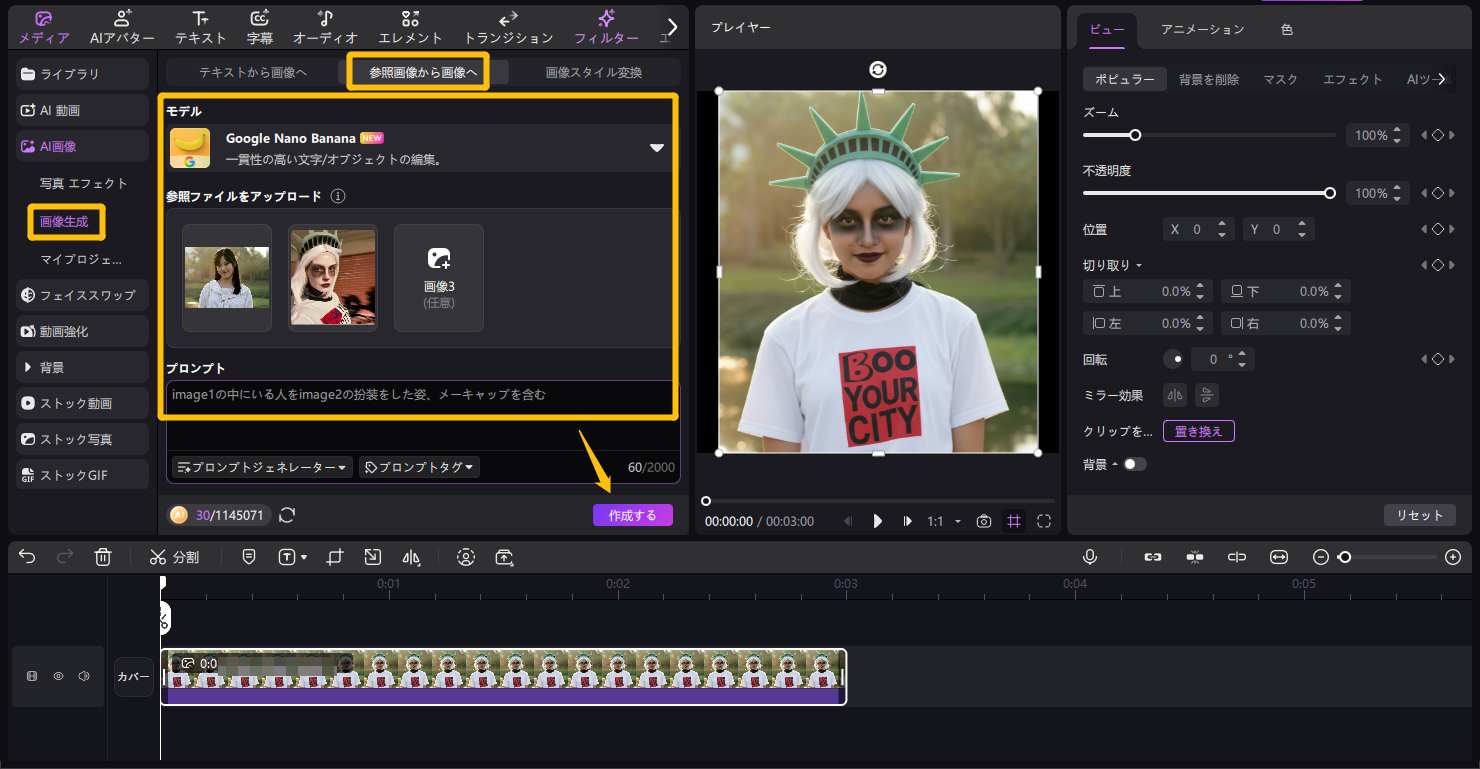1480x769 pixels.
Task: Open the プロンプトタグ dropdown
Action: [419, 467]
